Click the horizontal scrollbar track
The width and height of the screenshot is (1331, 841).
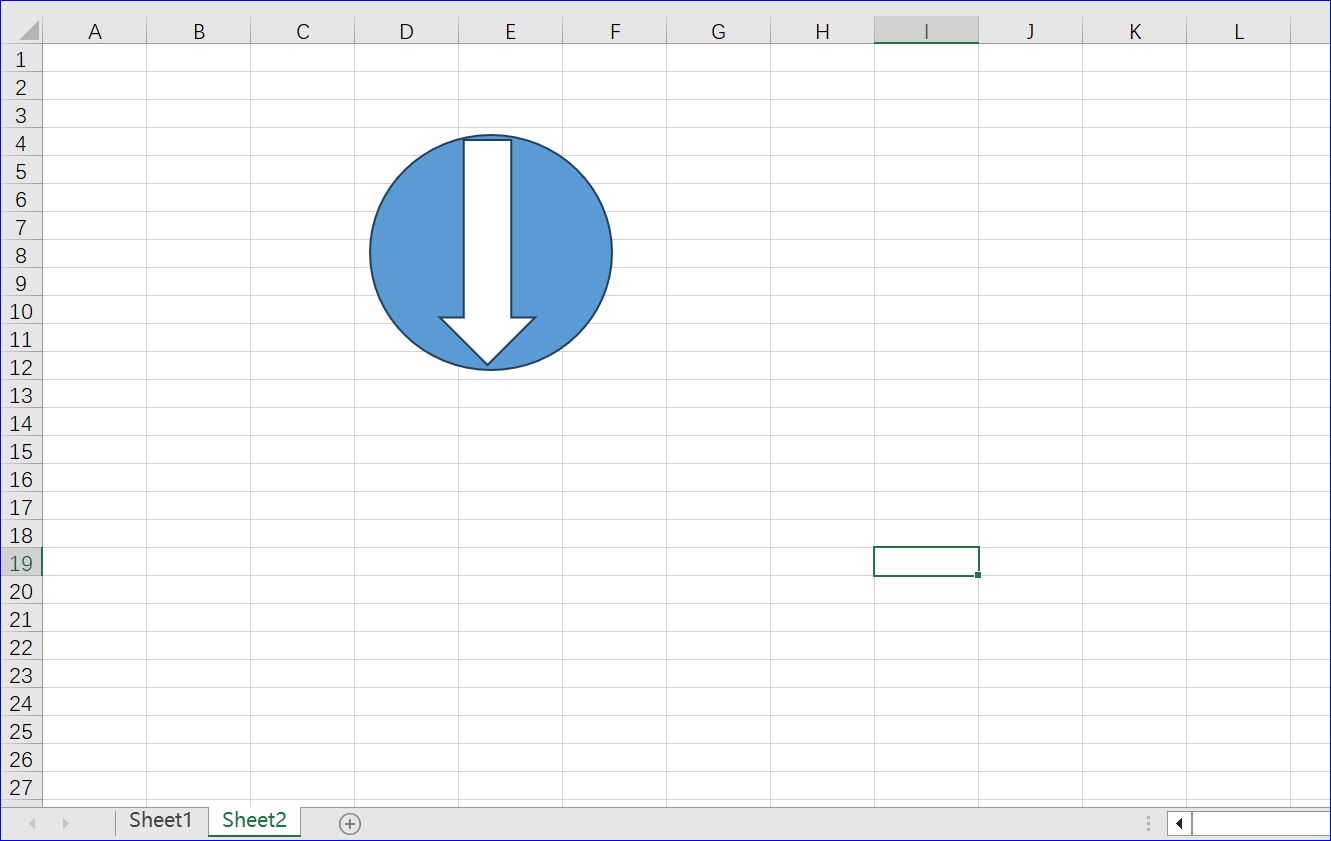[x=1261, y=823]
